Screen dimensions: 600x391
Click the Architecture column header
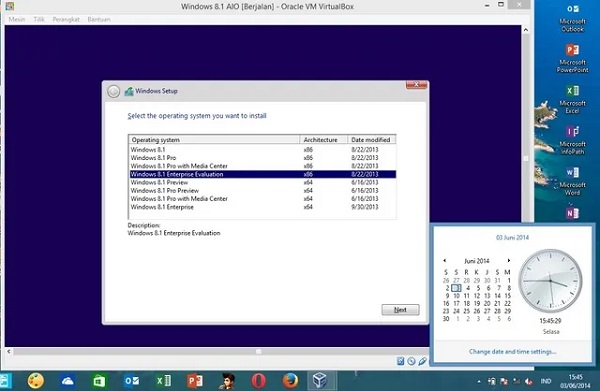pyautogui.click(x=324, y=140)
